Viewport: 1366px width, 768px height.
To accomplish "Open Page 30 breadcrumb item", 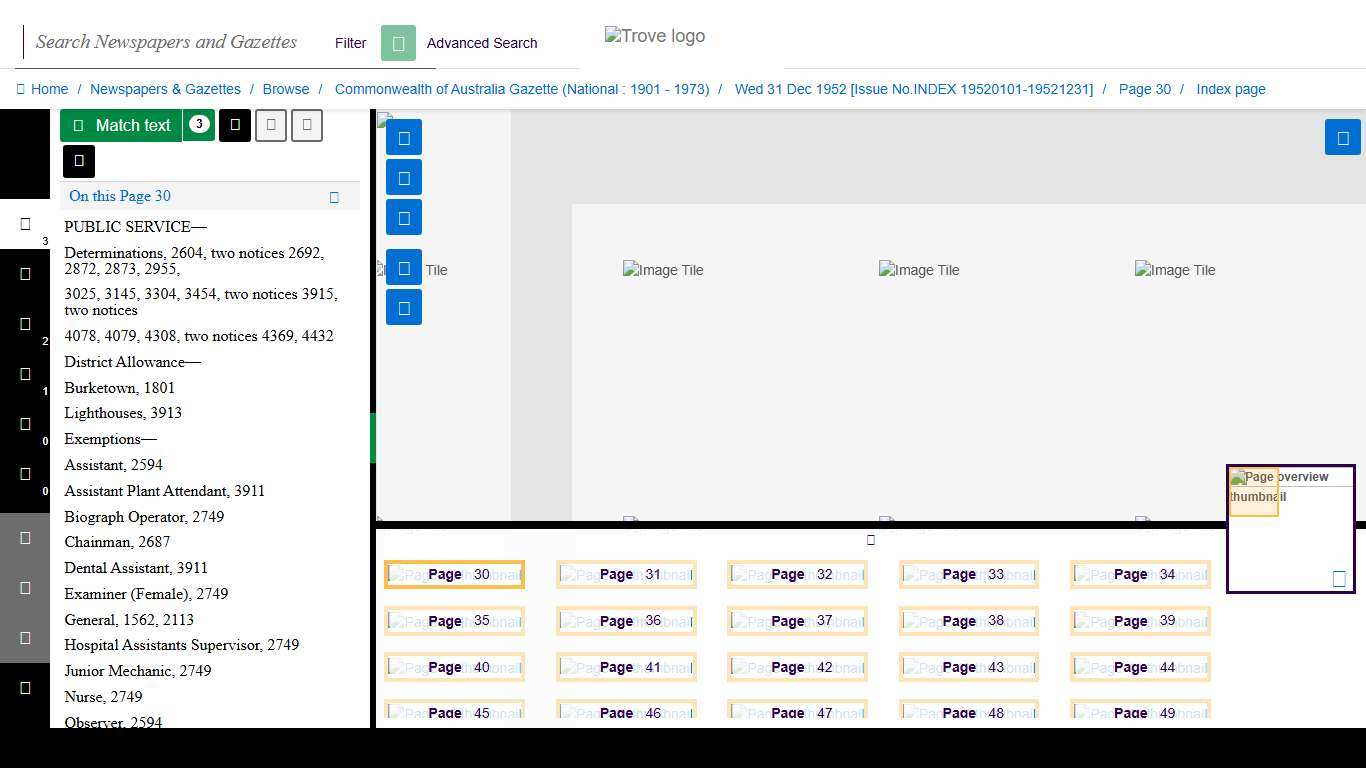I will (x=1144, y=89).
